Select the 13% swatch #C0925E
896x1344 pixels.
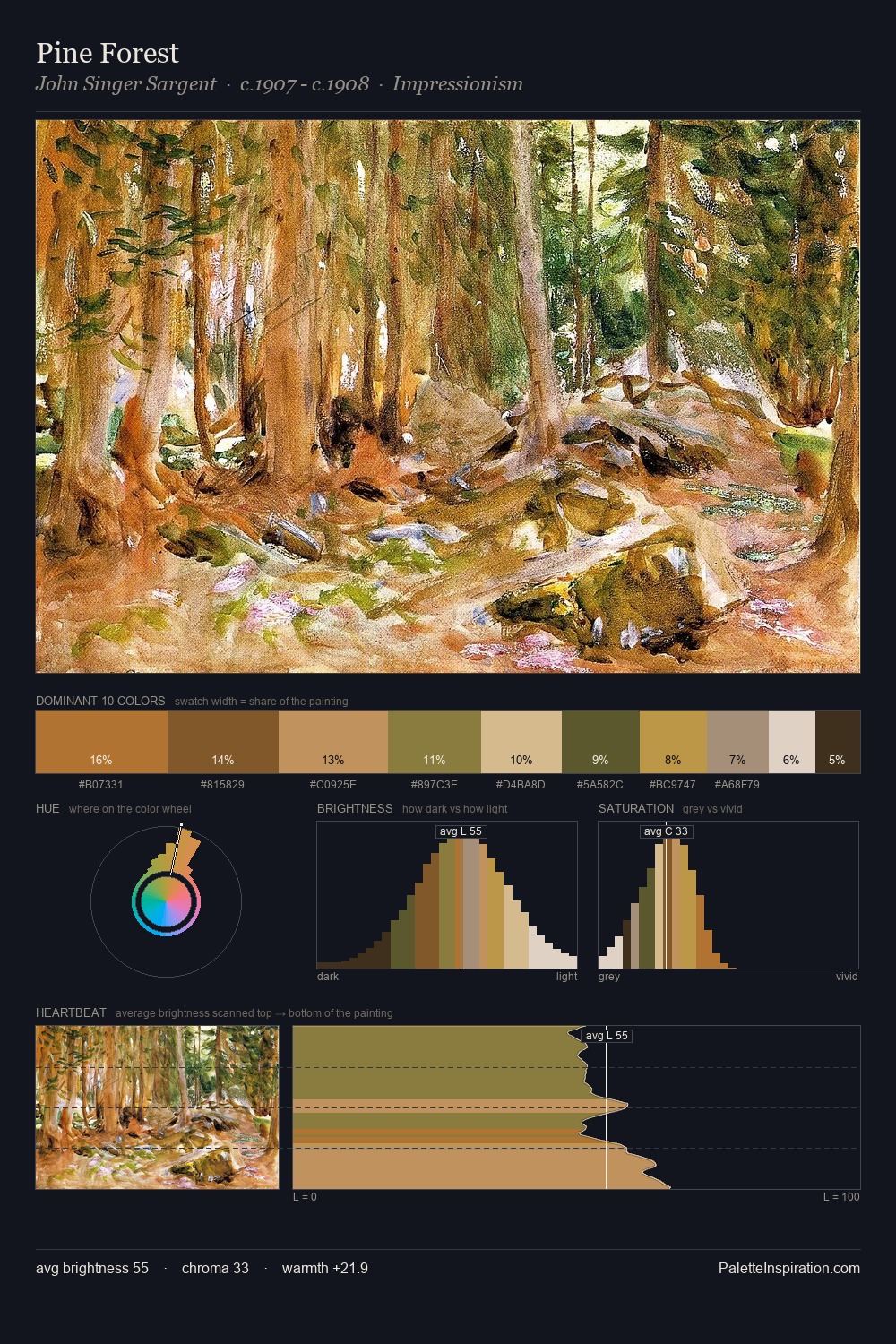(333, 742)
